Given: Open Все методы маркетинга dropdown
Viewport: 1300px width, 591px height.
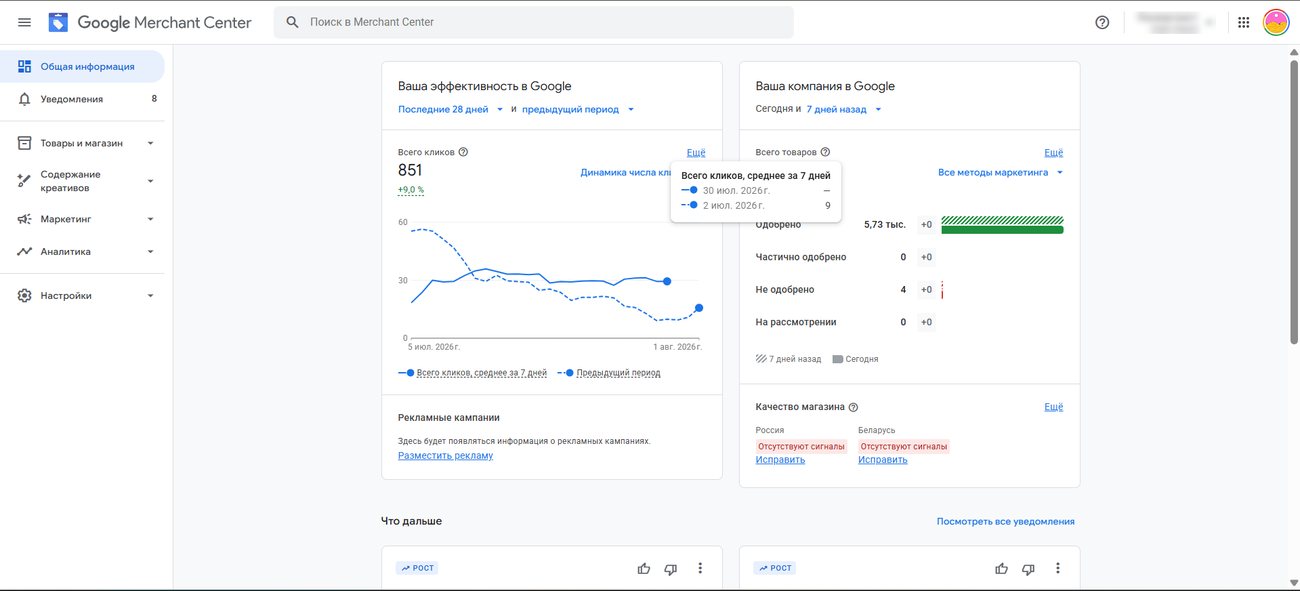Looking at the screenshot, I should 1001,172.
